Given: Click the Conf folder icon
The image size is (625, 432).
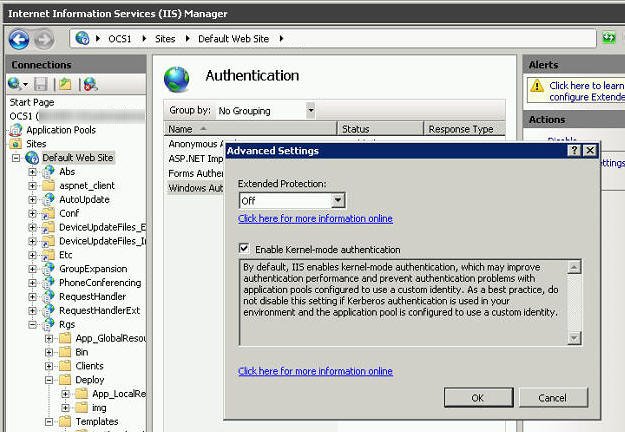Looking at the screenshot, I should 49,214.
